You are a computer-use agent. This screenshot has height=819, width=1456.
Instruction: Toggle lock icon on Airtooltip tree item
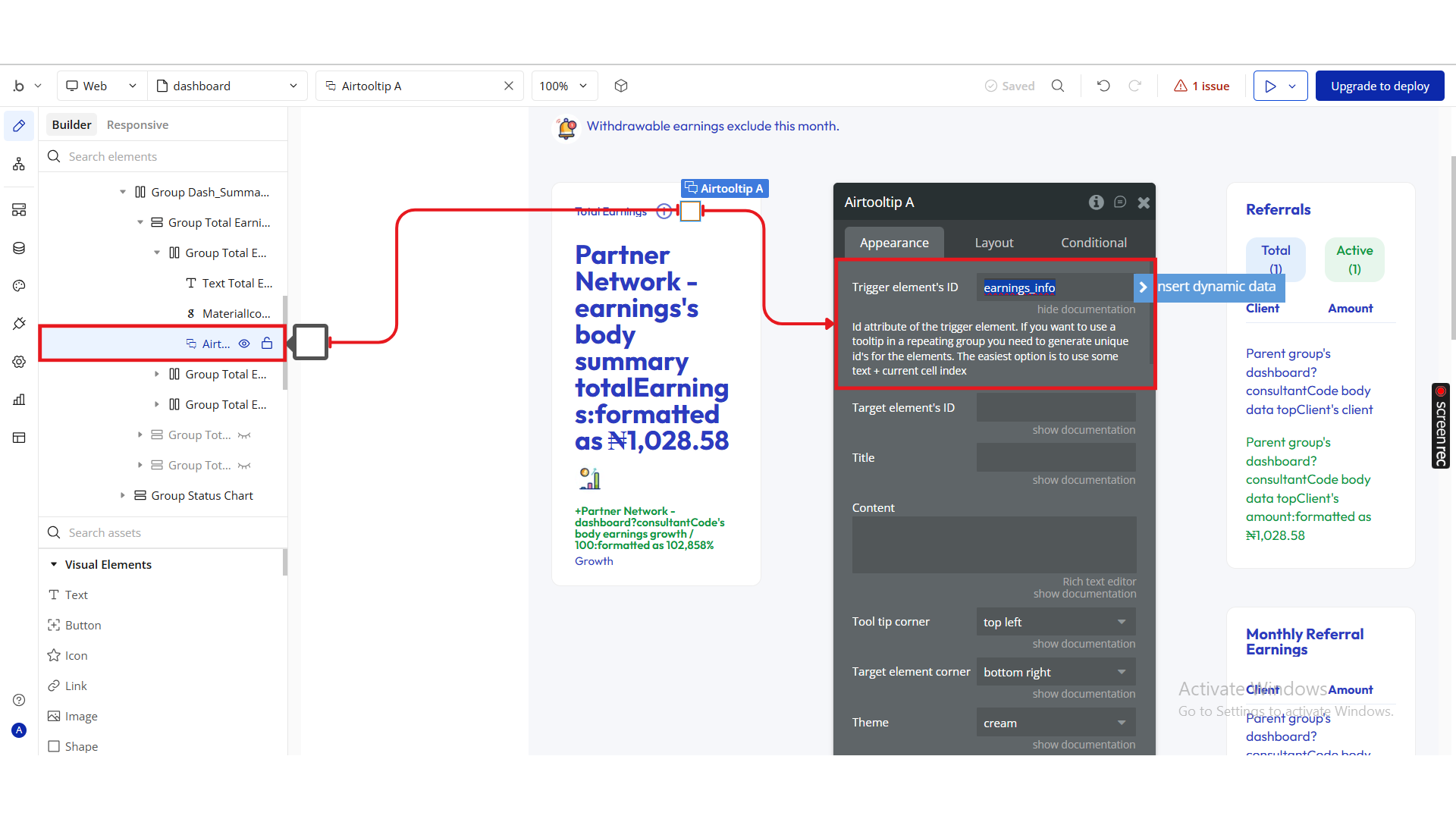(x=267, y=344)
